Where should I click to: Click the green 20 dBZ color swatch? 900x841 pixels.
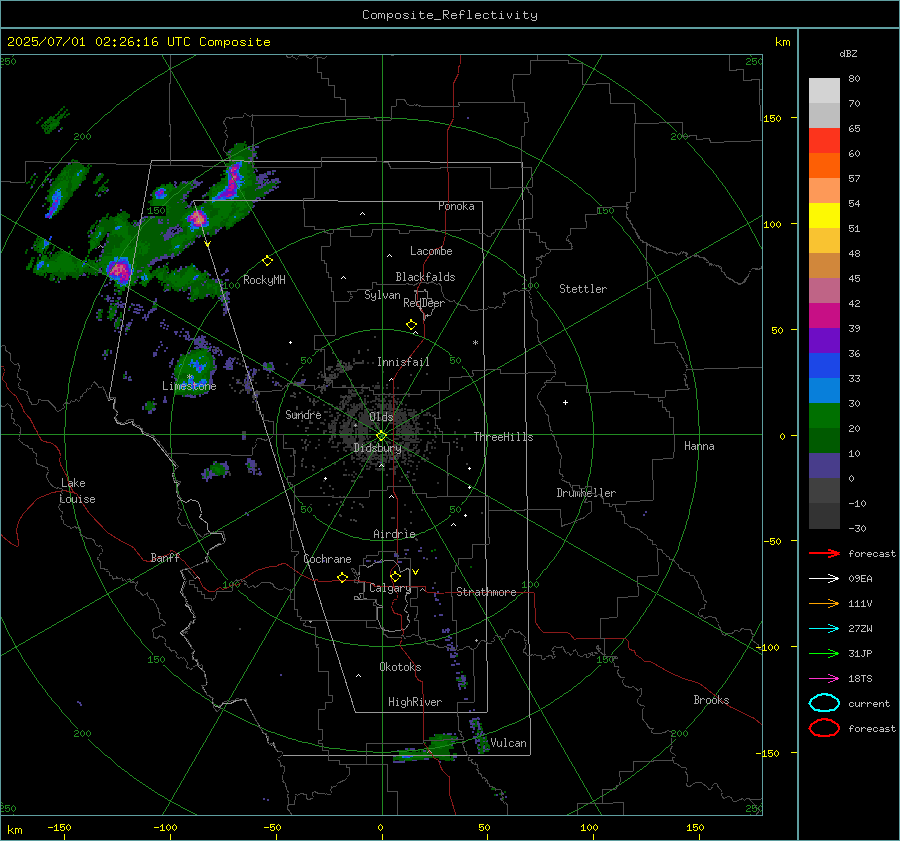[824, 416]
